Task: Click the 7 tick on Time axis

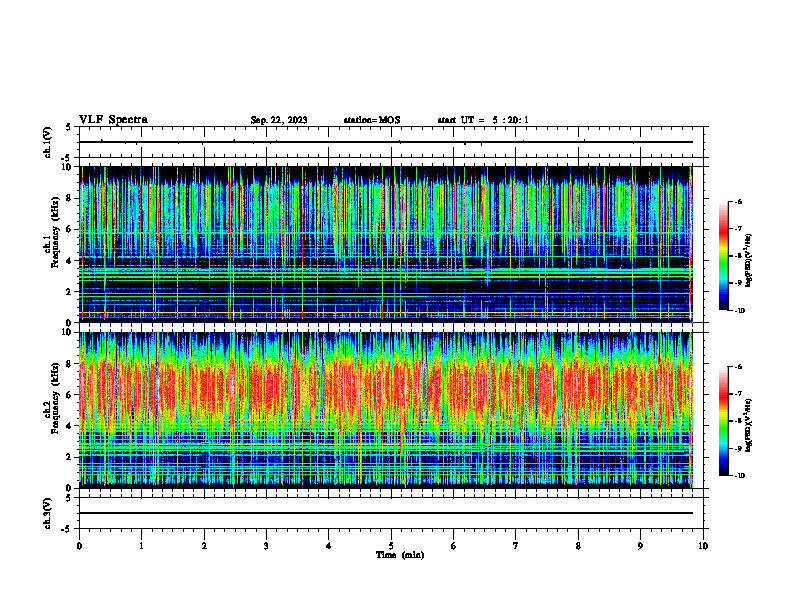Action: coord(516,546)
